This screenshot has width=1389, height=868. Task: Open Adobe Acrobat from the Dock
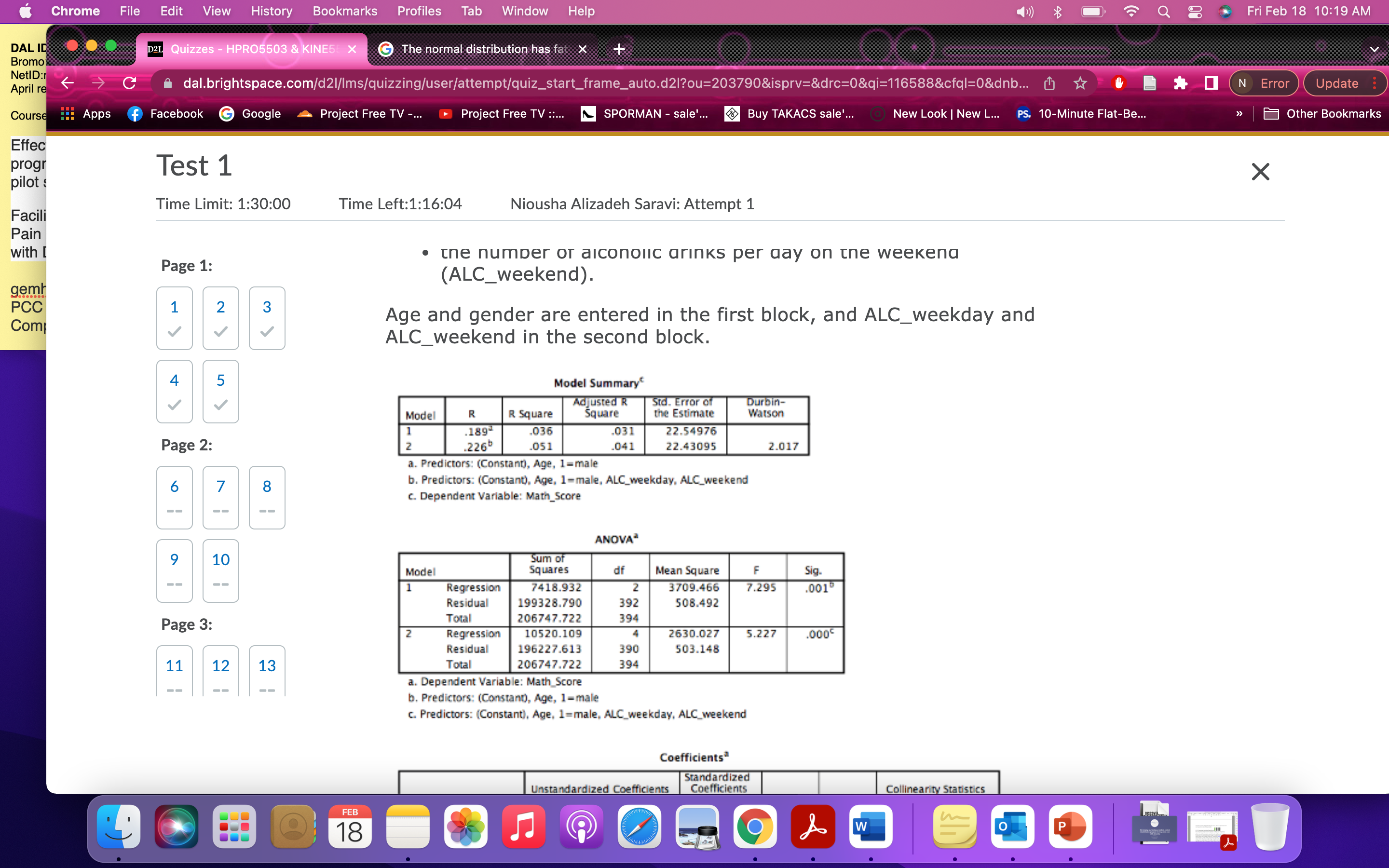pos(813,827)
